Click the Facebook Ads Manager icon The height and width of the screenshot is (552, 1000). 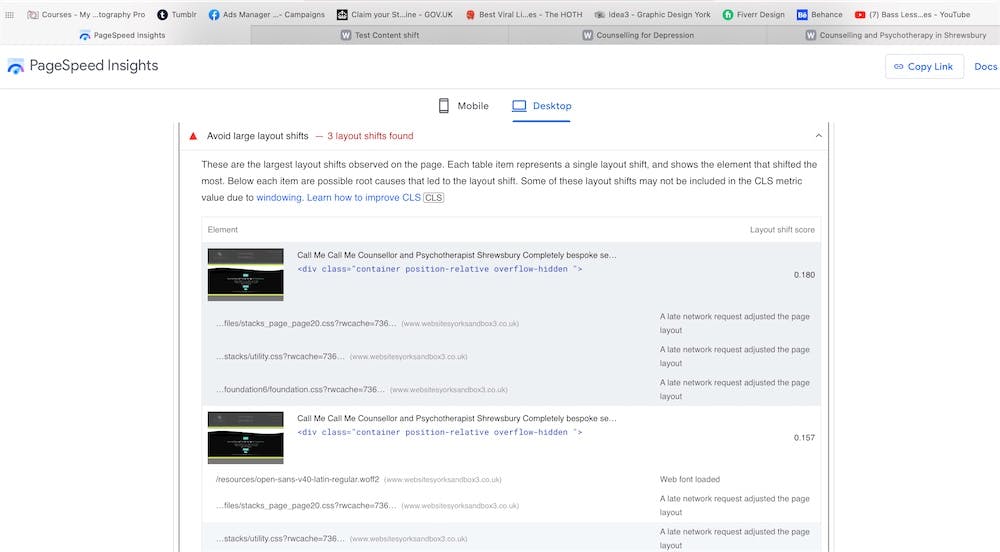coord(214,15)
